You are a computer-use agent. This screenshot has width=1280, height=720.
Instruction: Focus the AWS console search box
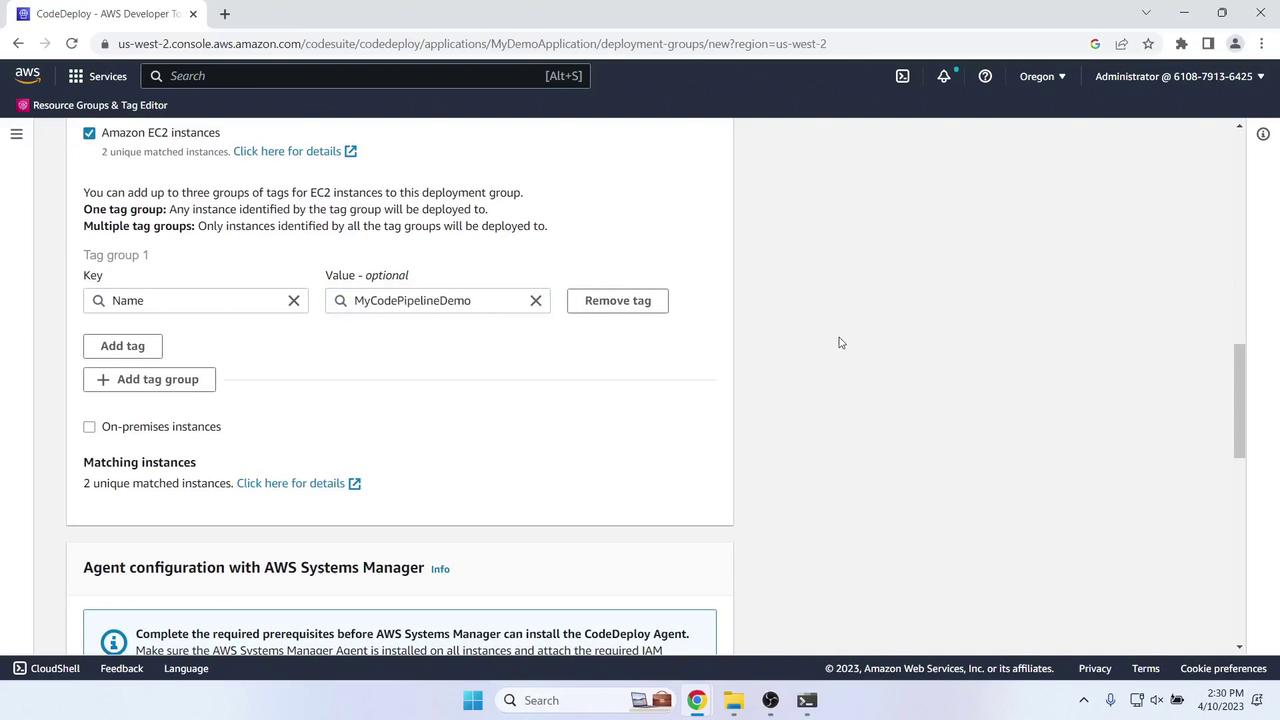point(365,76)
